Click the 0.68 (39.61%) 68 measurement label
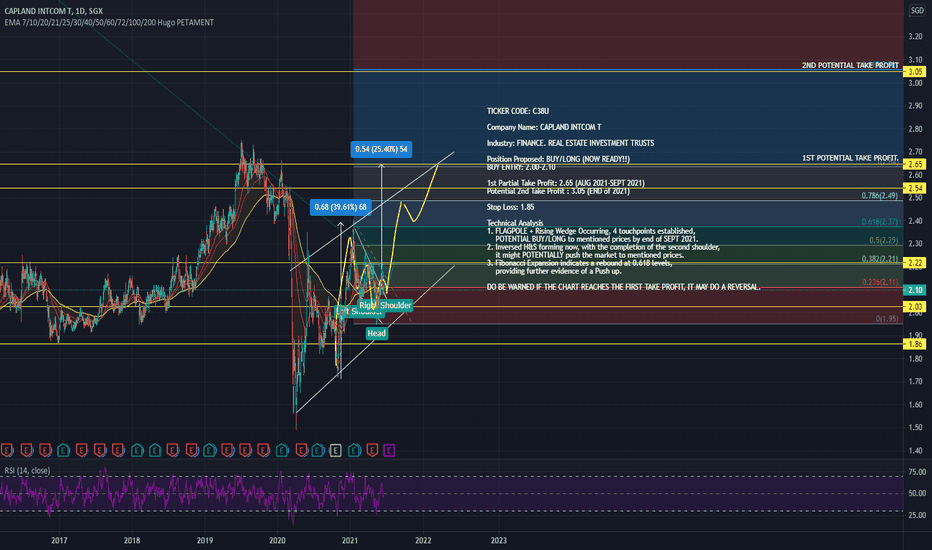Screen dimensions: 932x550 pos(341,207)
